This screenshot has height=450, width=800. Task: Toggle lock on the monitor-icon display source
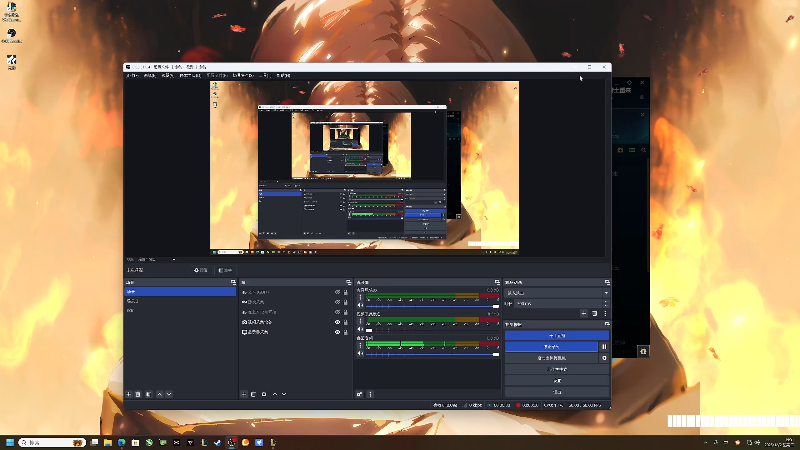346,332
